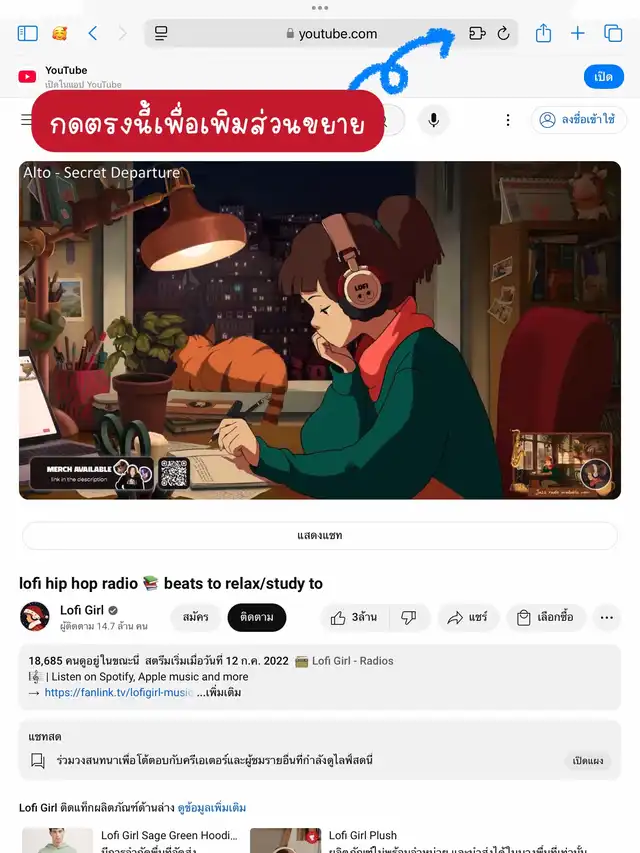Tap the microphone voice search icon
The image size is (640, 853).
[433, 120]
